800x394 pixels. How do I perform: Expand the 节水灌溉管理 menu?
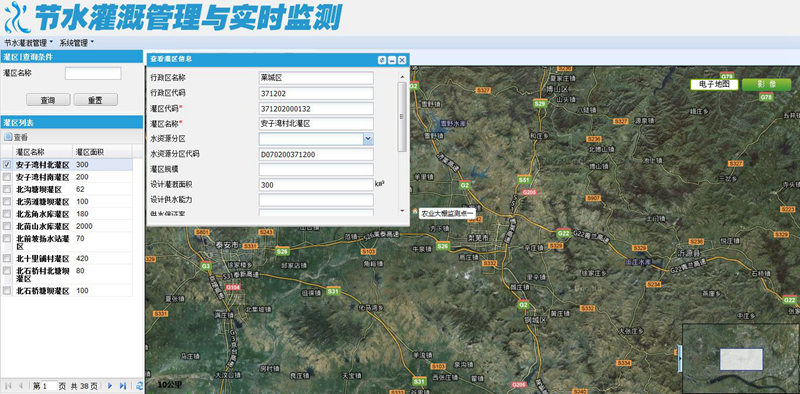(x=29, y=42)
